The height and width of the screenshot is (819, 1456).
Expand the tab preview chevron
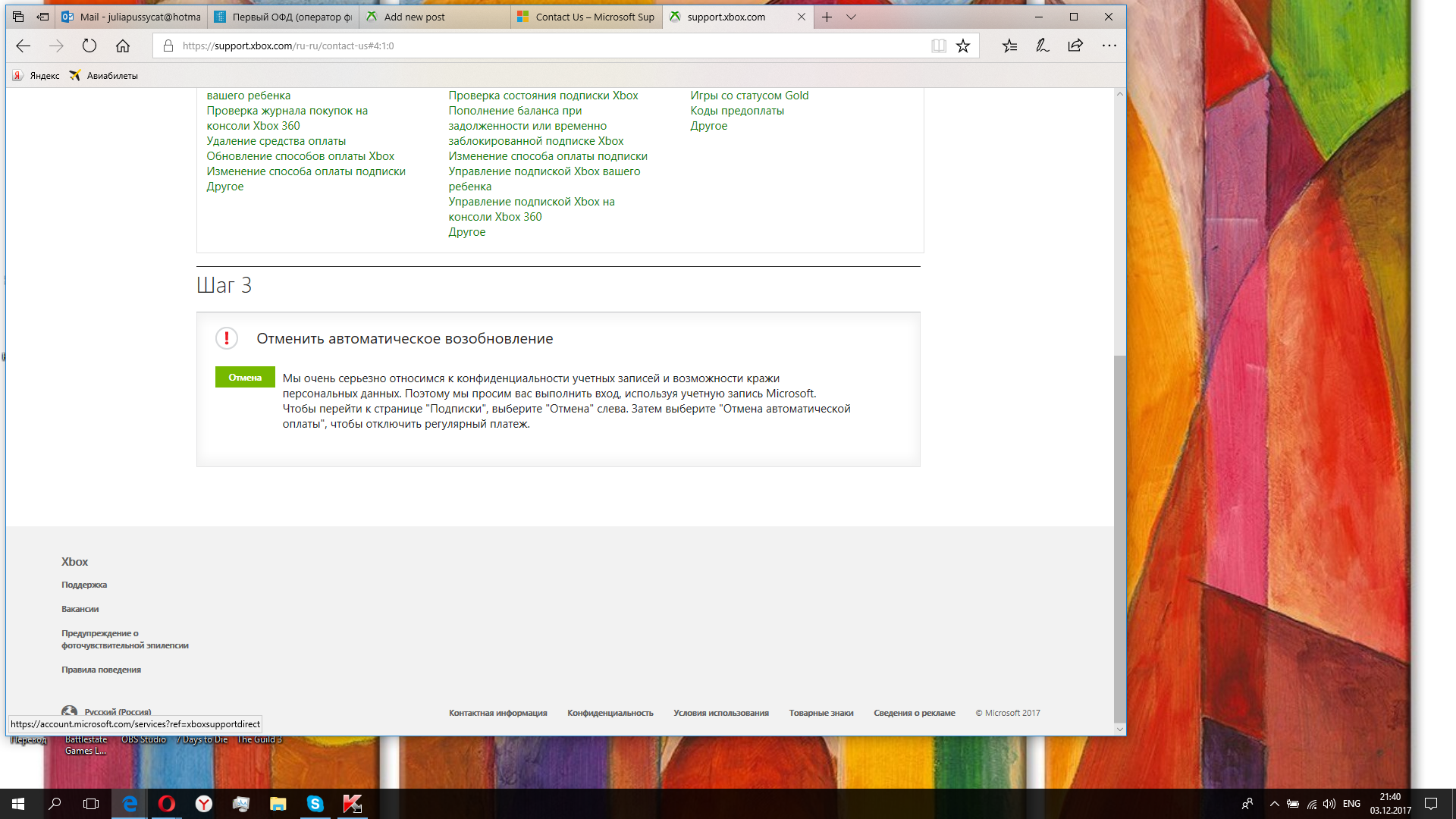click(x=851, y=17)
